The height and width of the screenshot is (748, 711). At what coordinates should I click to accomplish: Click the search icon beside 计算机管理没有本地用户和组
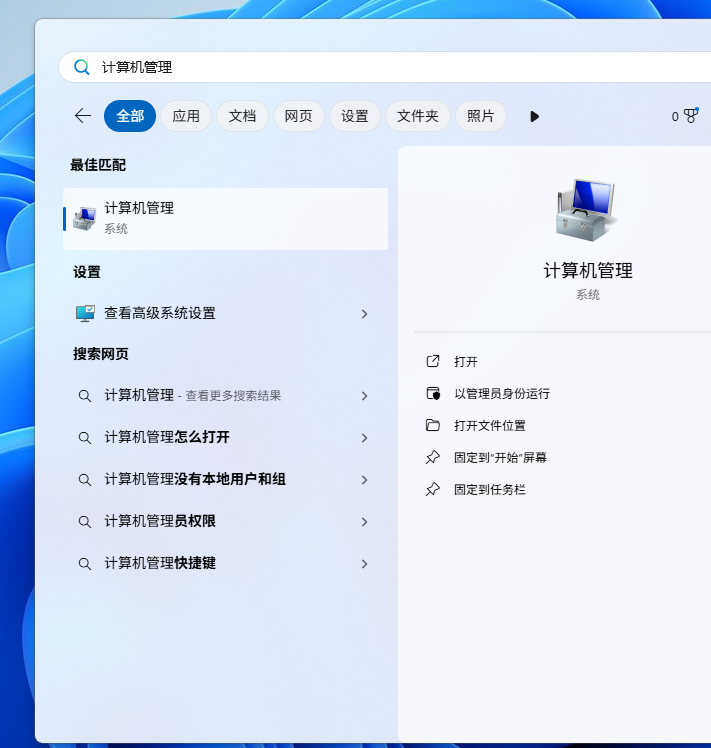point(84,479)
